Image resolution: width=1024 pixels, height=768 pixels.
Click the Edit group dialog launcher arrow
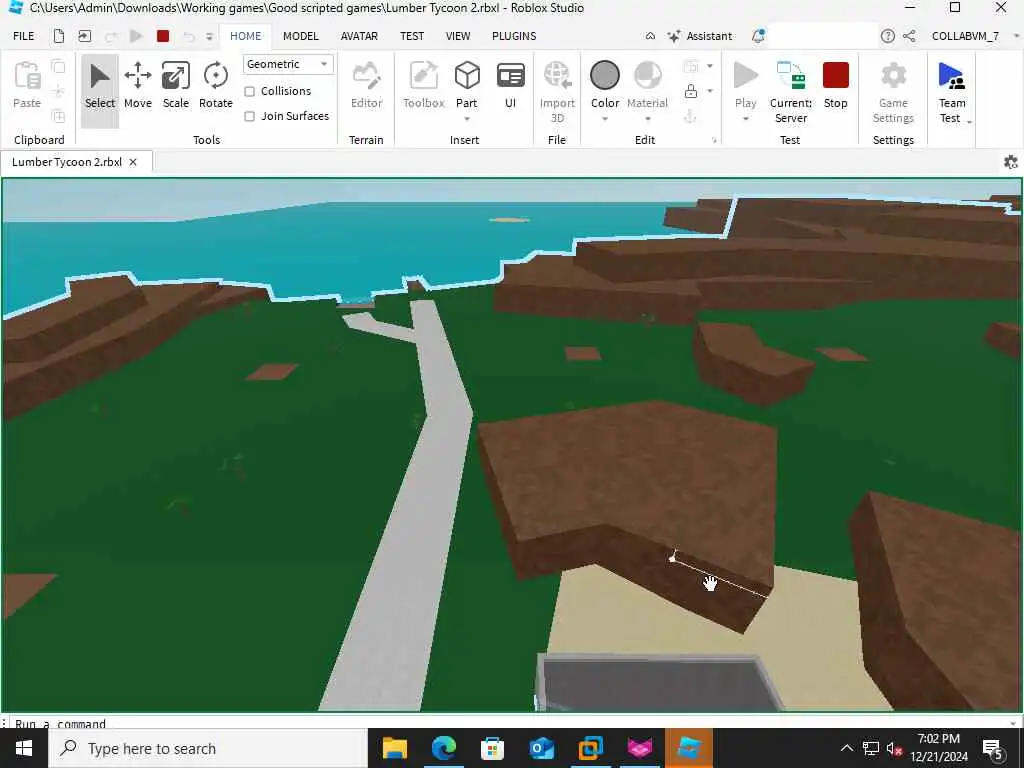pyautogui.click(x=714, y=140)
